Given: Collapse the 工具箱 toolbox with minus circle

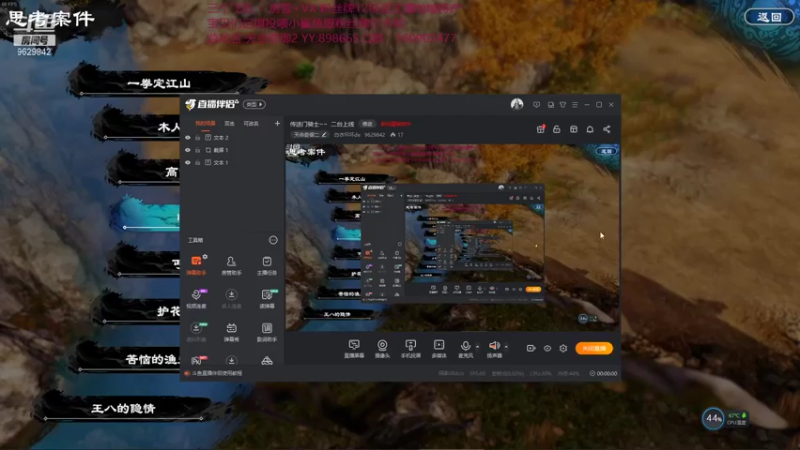Looking at the screenshot, I should tap(273, 240).
